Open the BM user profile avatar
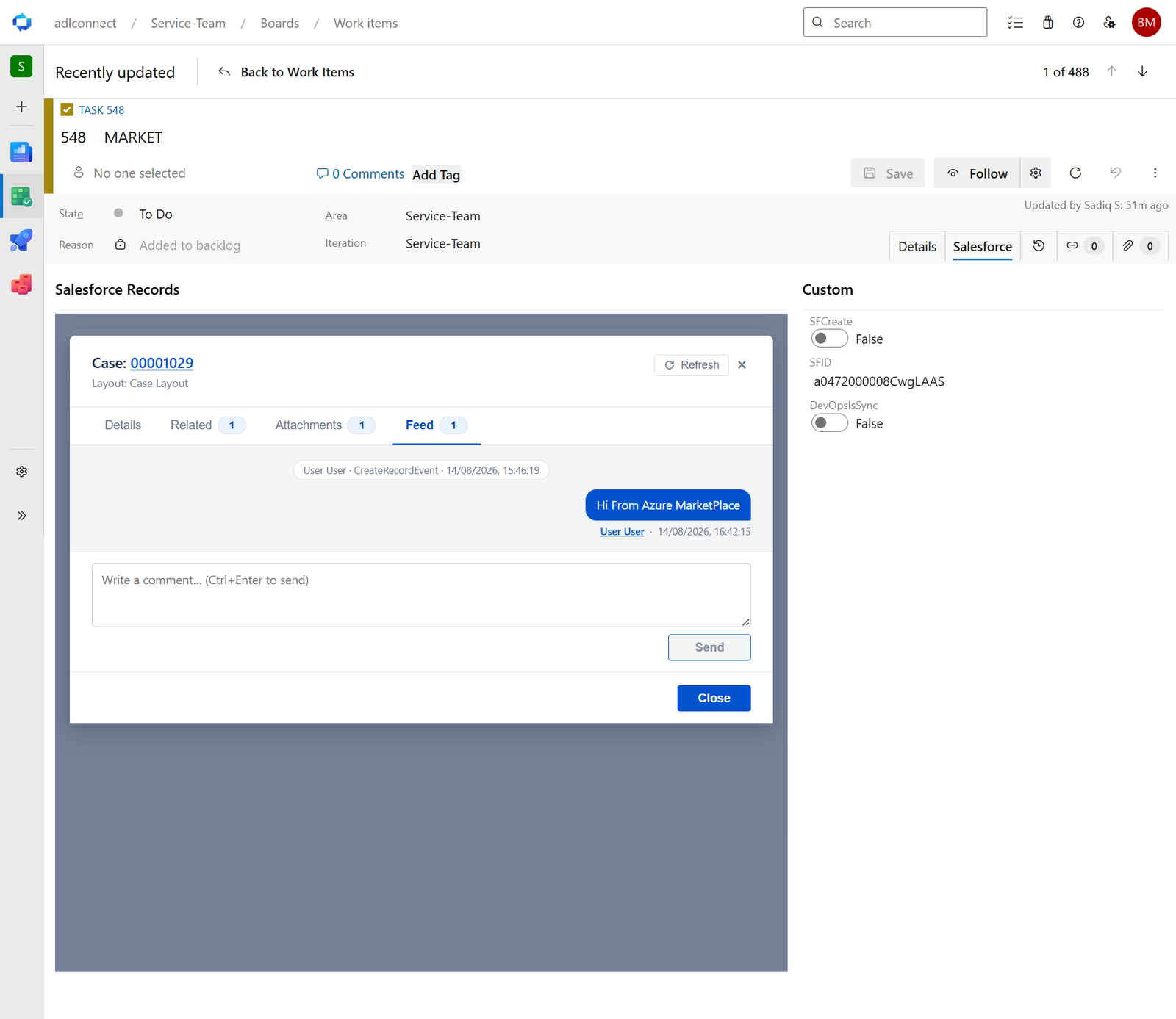The image size is (1176, 1019). pyautogui.click(x=1147, y=23)
